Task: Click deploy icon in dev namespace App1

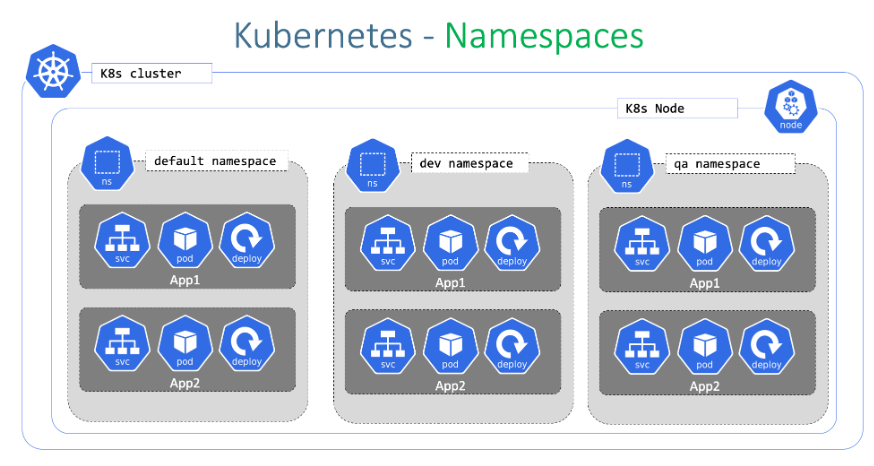Action: pyautogui.click(x=512, y=244)
